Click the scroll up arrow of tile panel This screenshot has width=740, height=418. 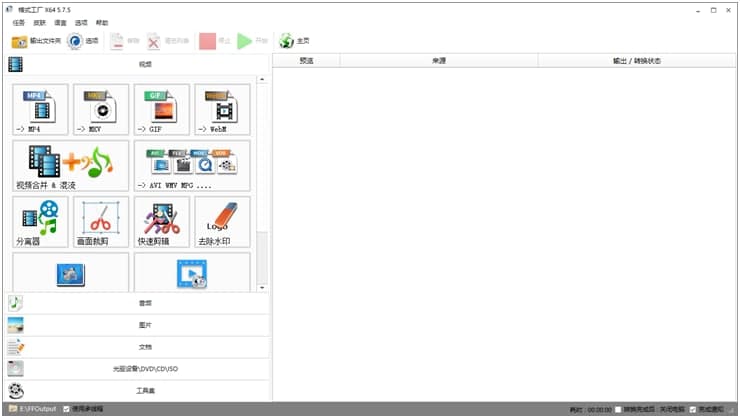(262, 79)
